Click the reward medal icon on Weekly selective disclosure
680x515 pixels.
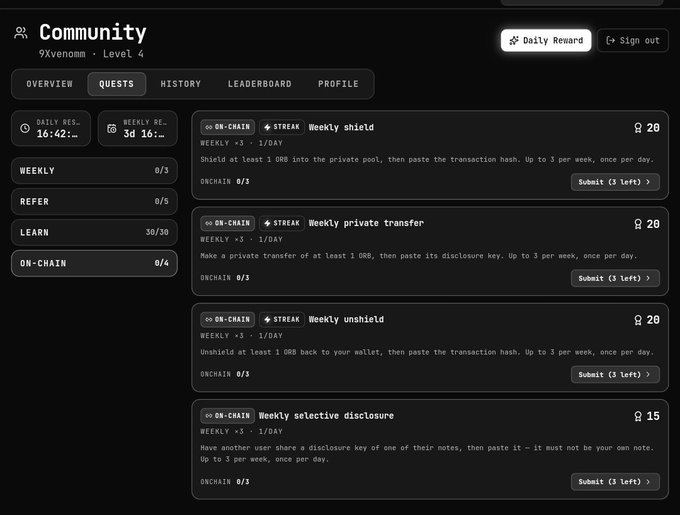[638, 416]
